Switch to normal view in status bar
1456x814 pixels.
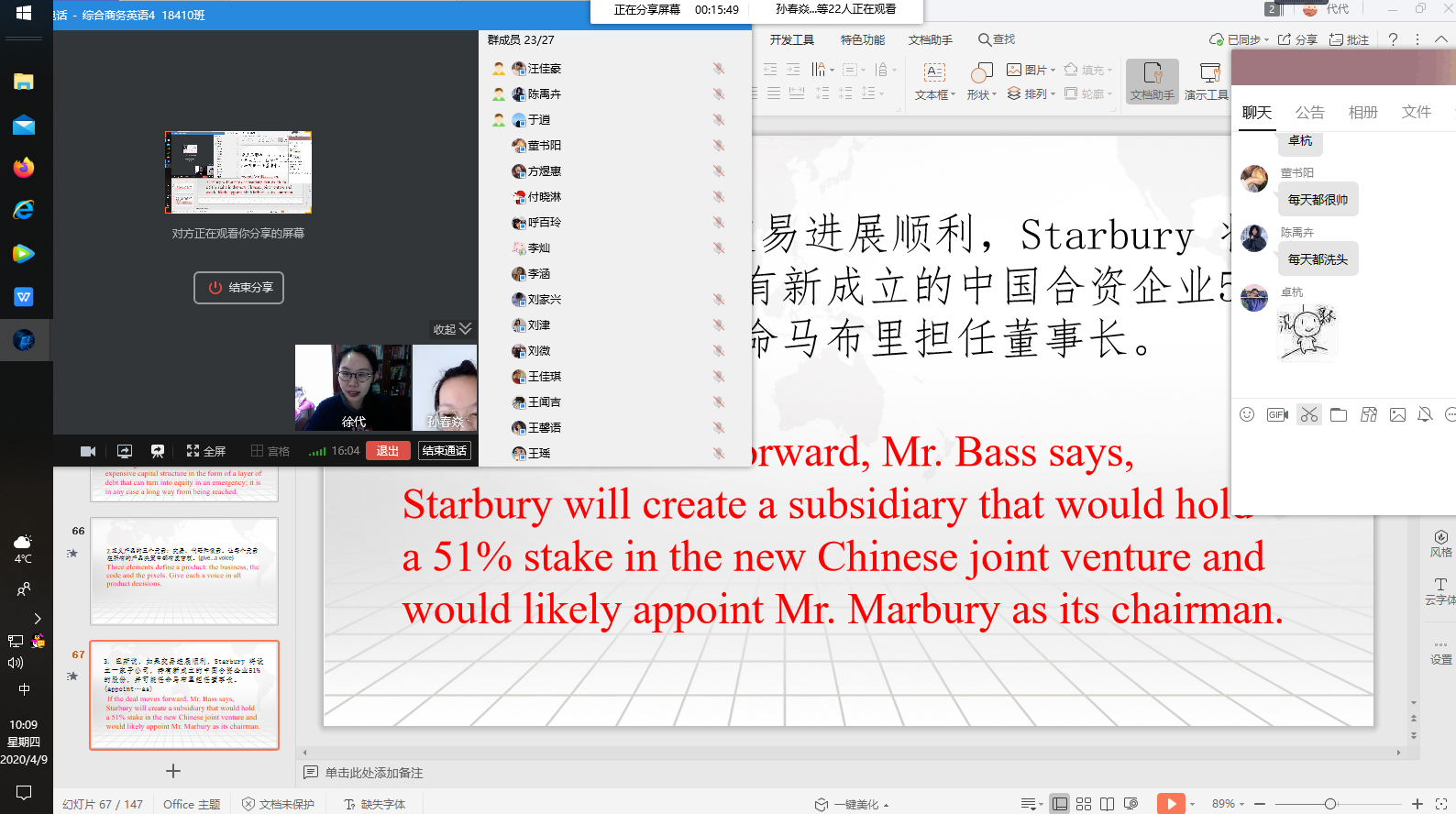point(1060,804)
